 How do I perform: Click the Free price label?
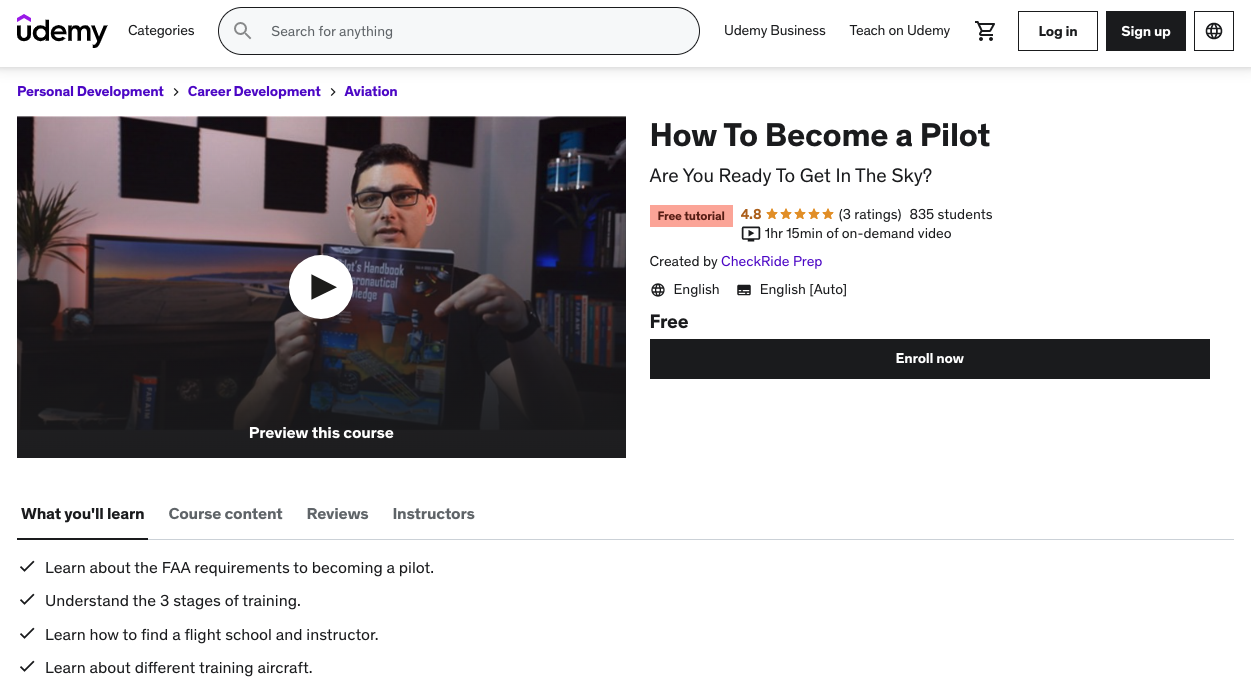tap(669, 322)
